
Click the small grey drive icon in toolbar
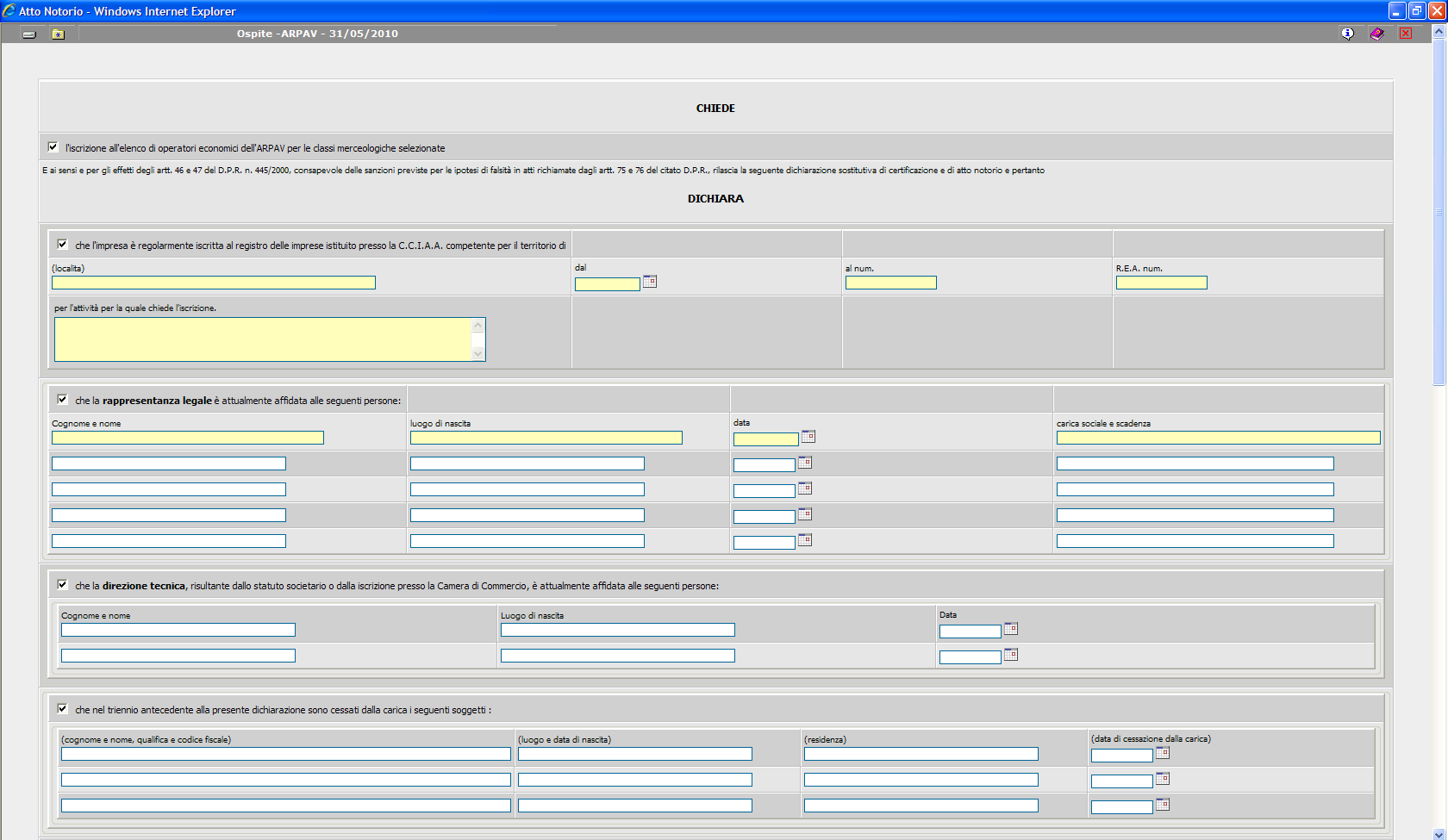click(x=29, y=34)
